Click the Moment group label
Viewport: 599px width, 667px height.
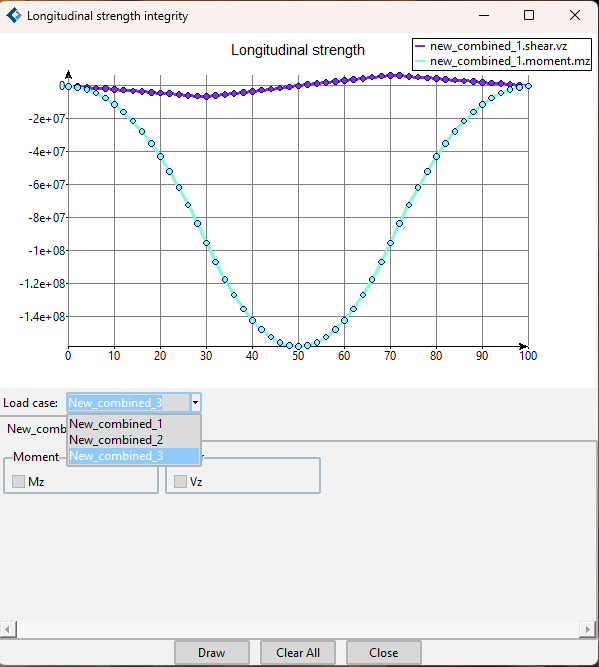point(36,457)
